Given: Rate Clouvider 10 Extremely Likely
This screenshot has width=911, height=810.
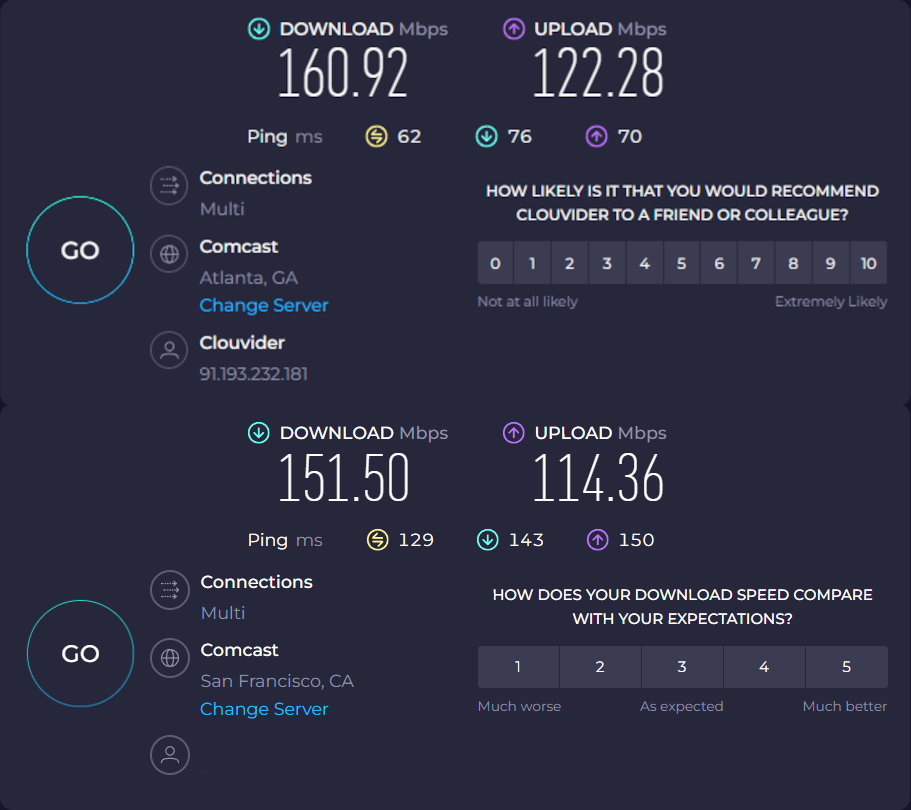Looking at the screenshot, I should coord(867,262).
